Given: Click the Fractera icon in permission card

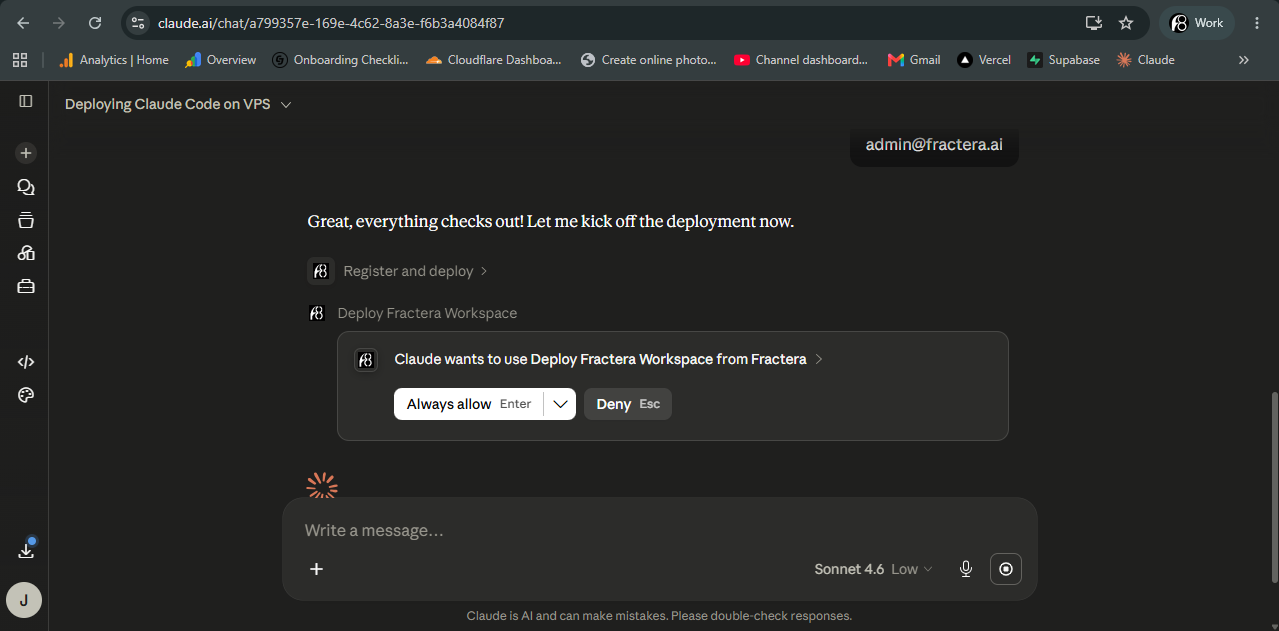Looking at the screenshot, I should tap(366, 360).
